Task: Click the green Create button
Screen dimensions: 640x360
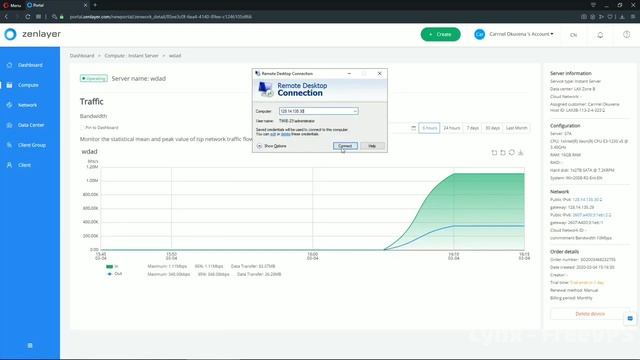Action: (x=440, y=34)
